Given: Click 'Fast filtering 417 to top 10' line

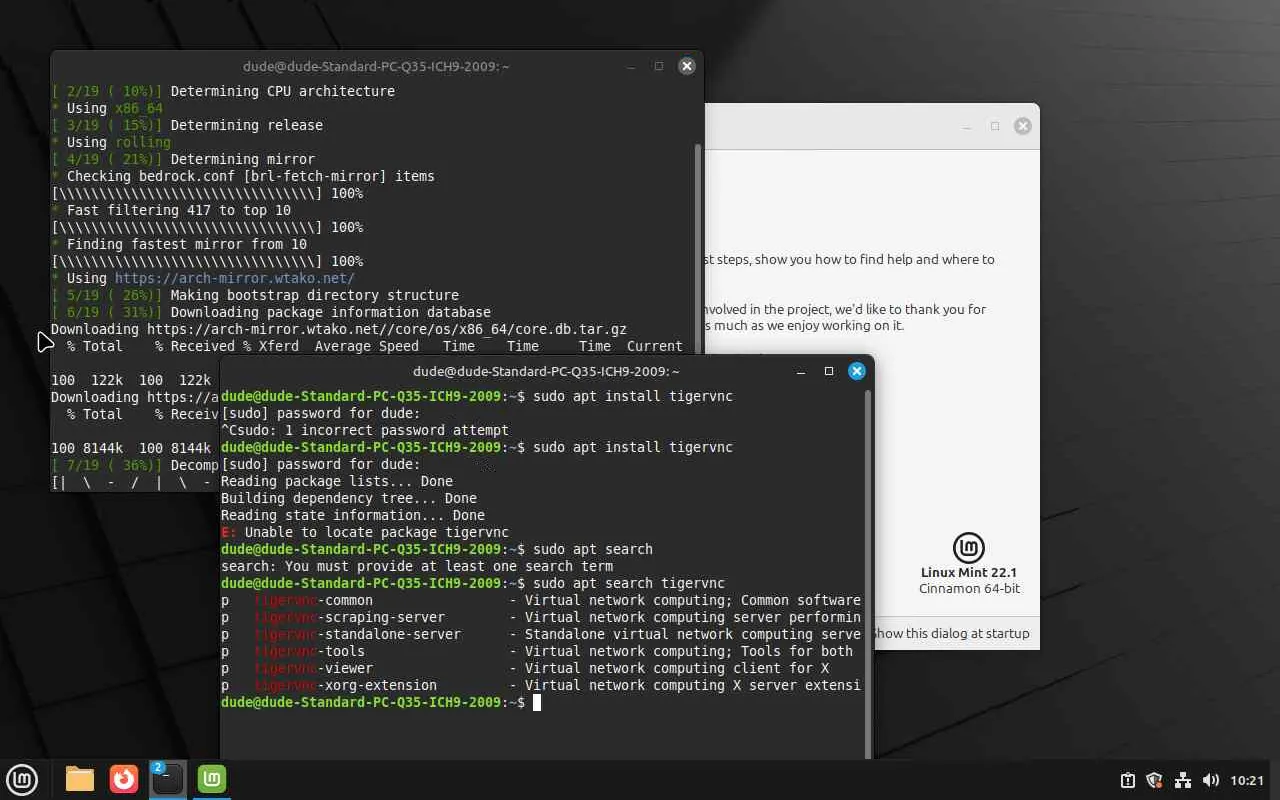Looking at the screenshot, I should (x=179, y=210).
